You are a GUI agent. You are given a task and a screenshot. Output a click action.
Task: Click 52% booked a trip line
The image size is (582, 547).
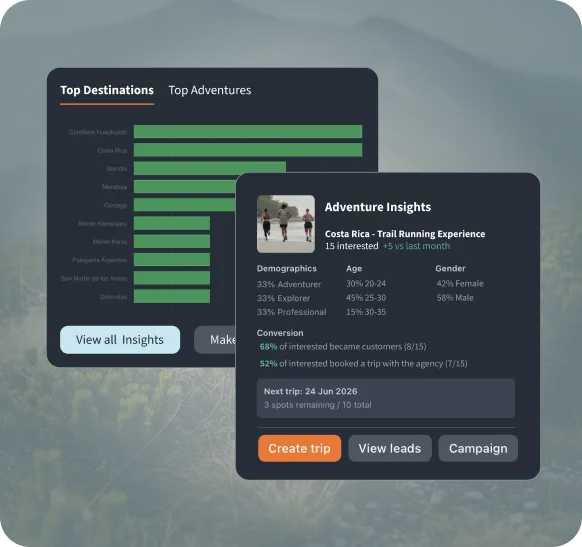tap(363, 363)
